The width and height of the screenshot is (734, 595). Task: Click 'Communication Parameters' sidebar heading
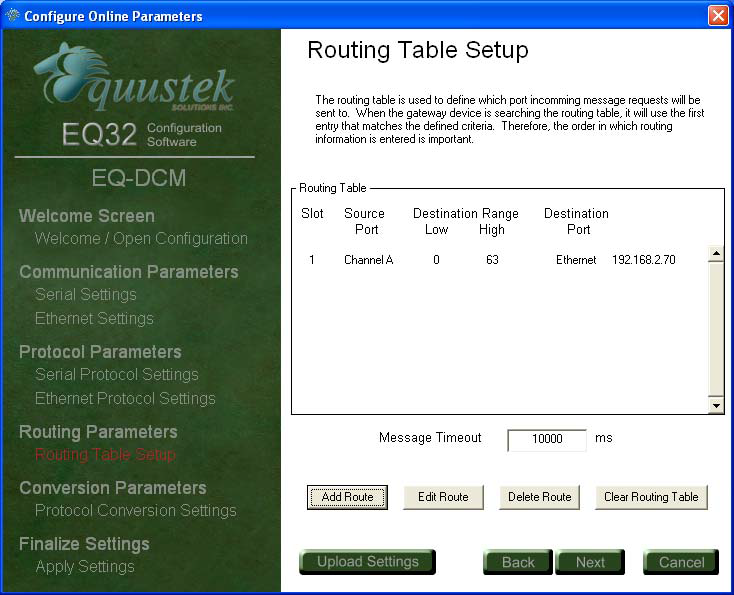coord(129,272)
